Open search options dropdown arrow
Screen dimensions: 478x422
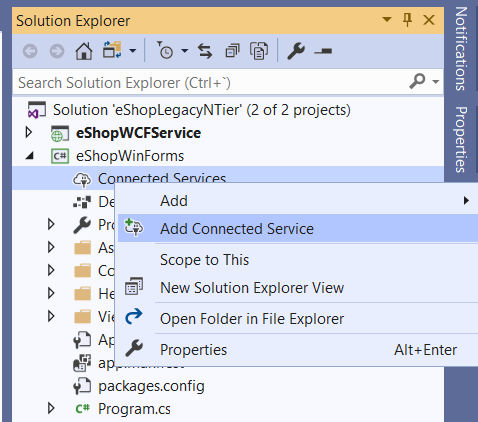(435, 81)
